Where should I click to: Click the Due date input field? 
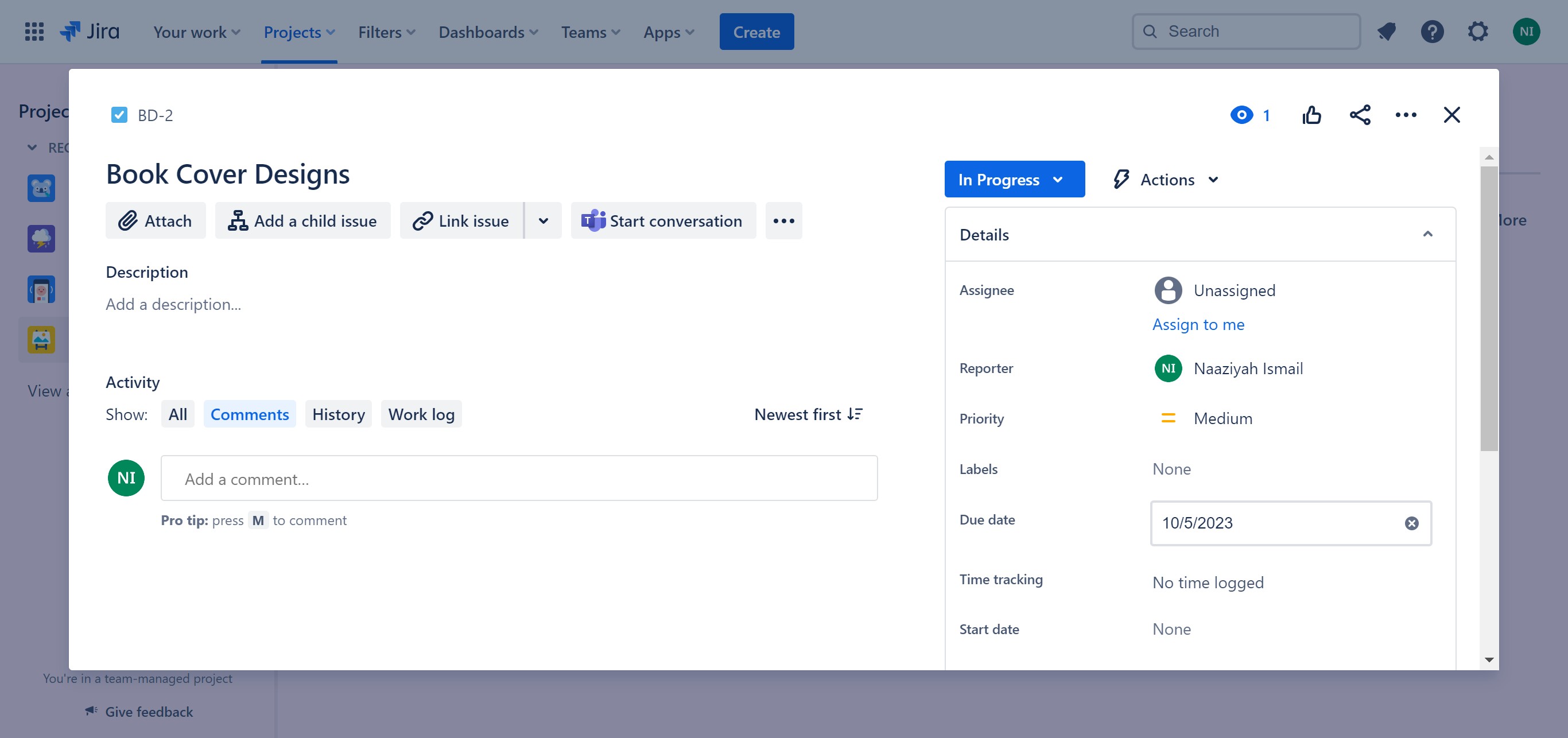click(1290, 523)
